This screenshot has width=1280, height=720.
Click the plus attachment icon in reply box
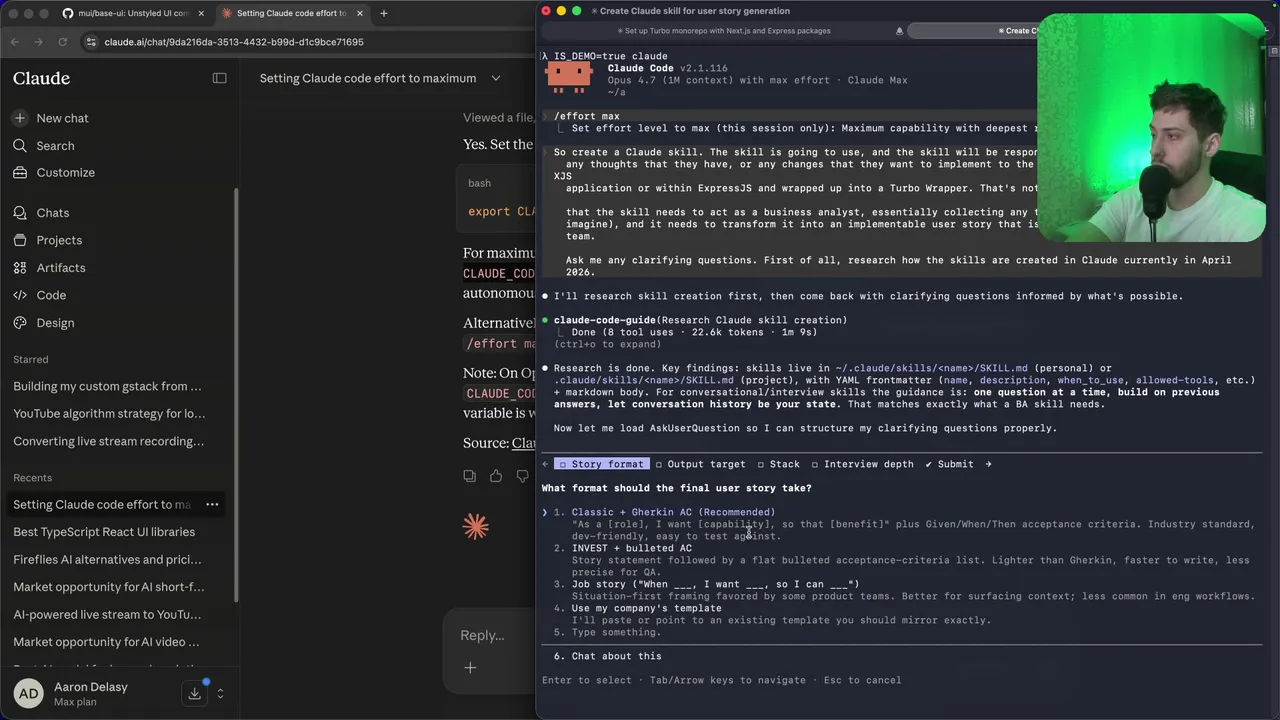pyautogui.click(x=470, y=667)
